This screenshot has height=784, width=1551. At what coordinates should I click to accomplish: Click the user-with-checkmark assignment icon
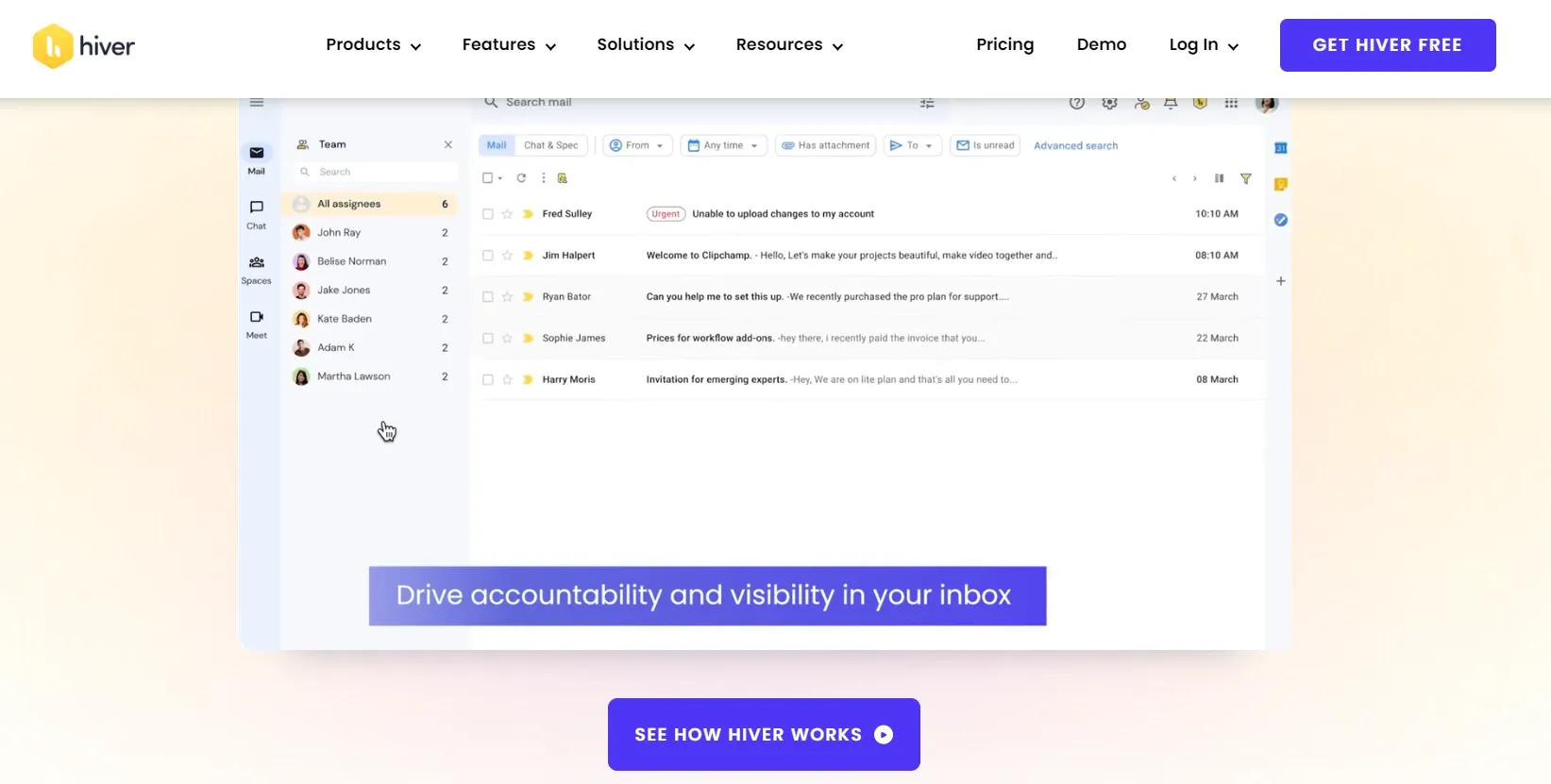pos(1141,103)
